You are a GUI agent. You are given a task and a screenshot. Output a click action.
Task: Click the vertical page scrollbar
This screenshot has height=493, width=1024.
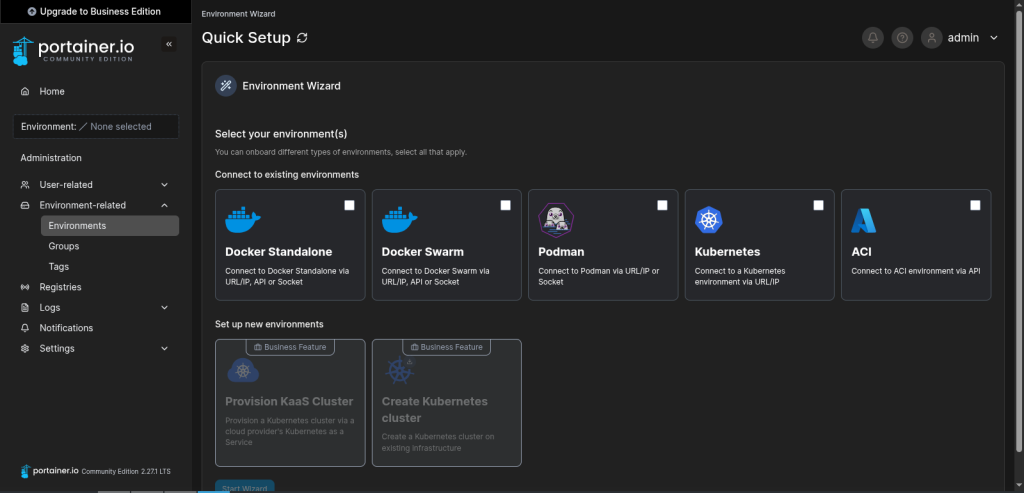point(1019,231)
